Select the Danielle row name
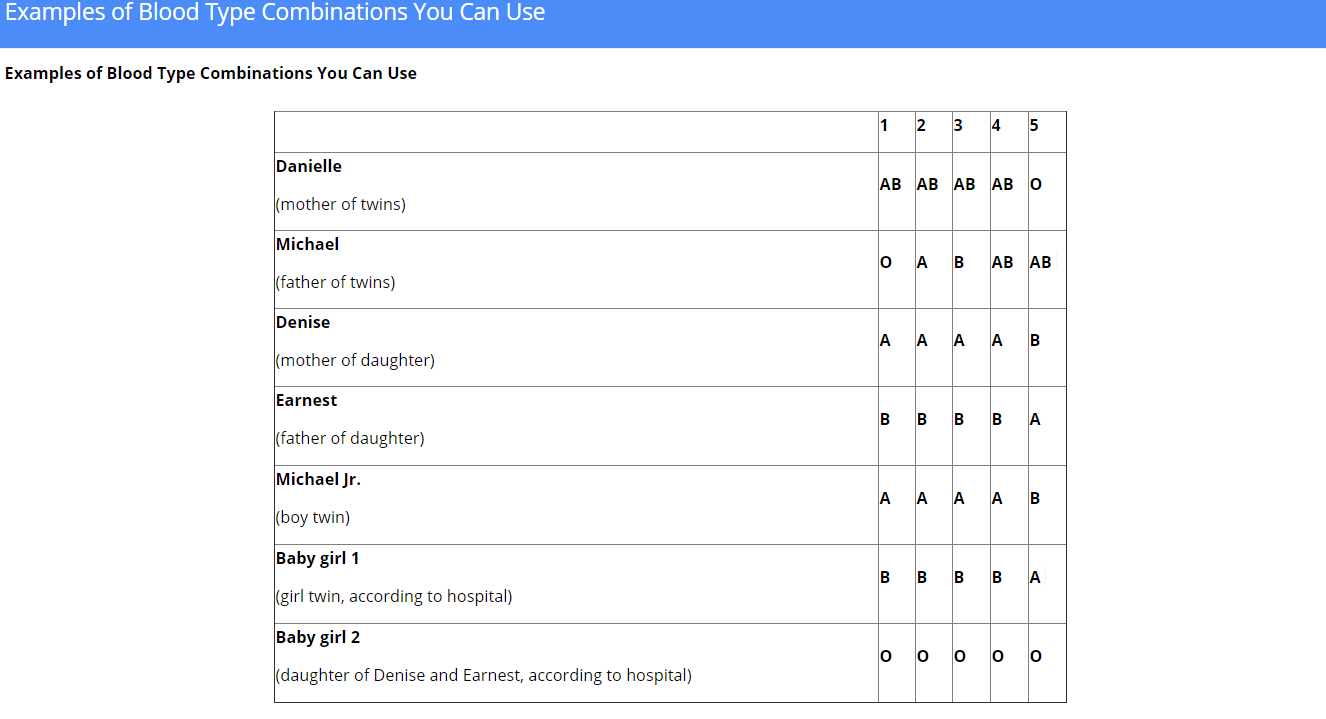The width and height of the screenshot is (1326, 719). point(309,166)
